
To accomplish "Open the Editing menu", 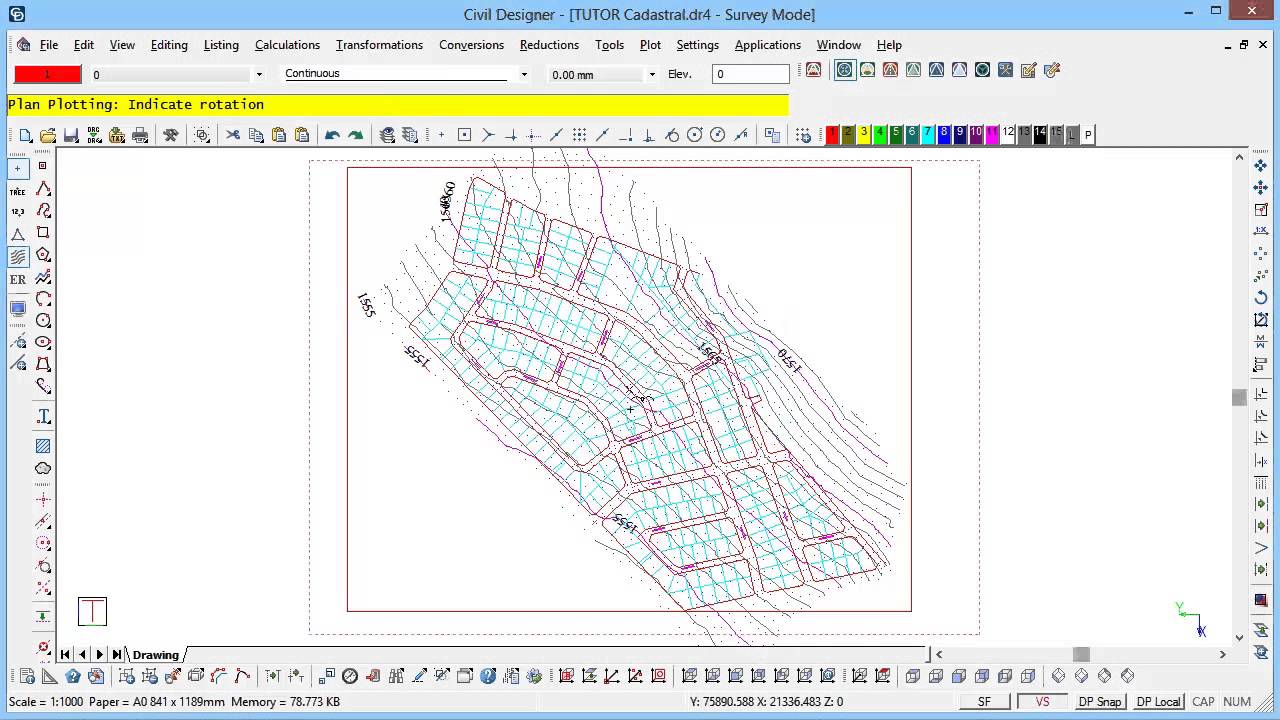I will (169, 45).
